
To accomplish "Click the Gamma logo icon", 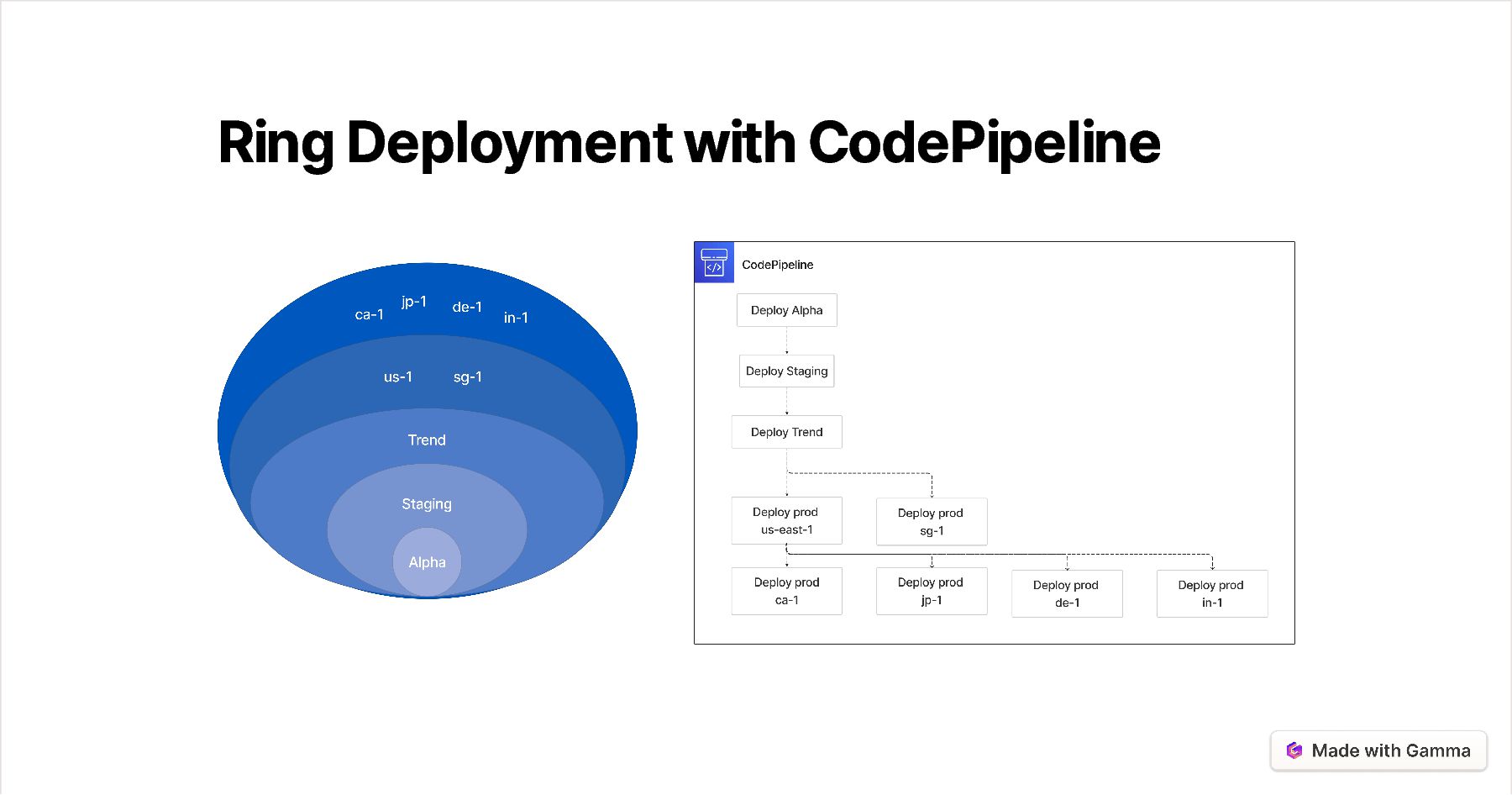I will (1294, 750).
